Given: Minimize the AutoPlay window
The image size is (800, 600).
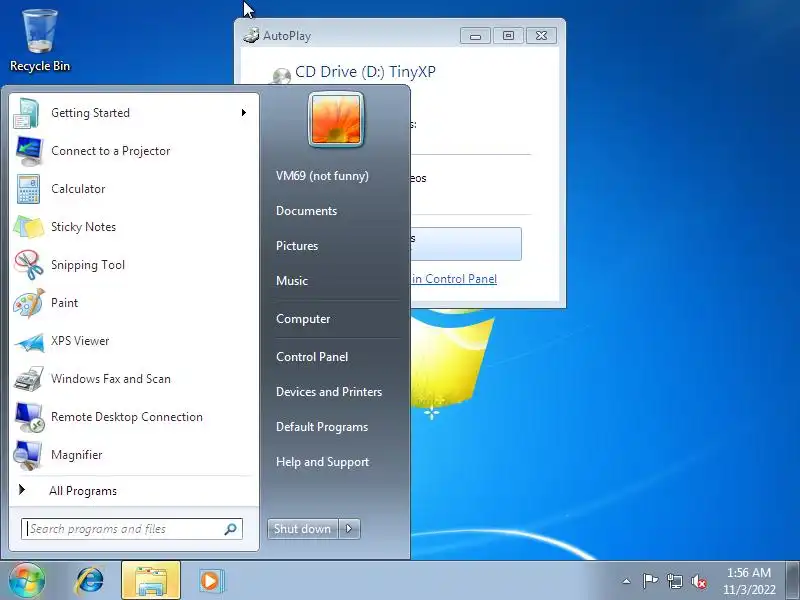Looking at the screenshot, I should click(476, 36).
